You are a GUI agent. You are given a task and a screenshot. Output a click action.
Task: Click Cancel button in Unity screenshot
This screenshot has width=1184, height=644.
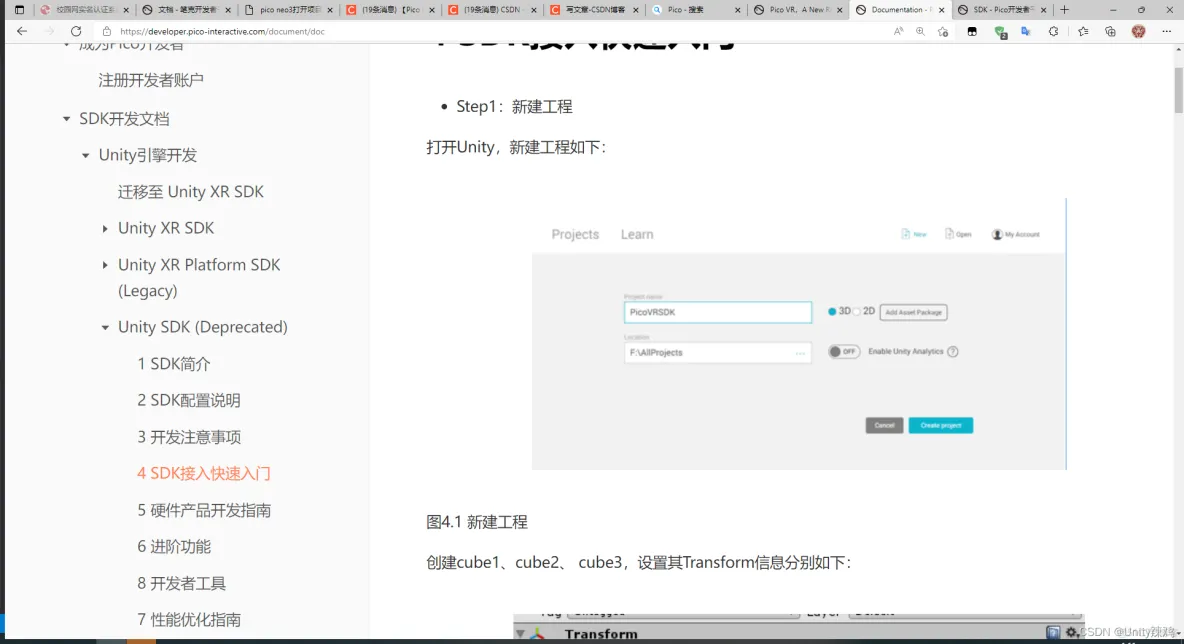coord(884,426)
